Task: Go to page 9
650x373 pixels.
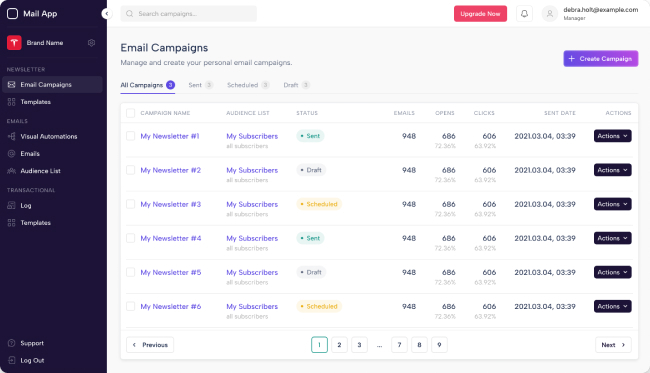Action: pyautogui.click(x=439, y=345)
